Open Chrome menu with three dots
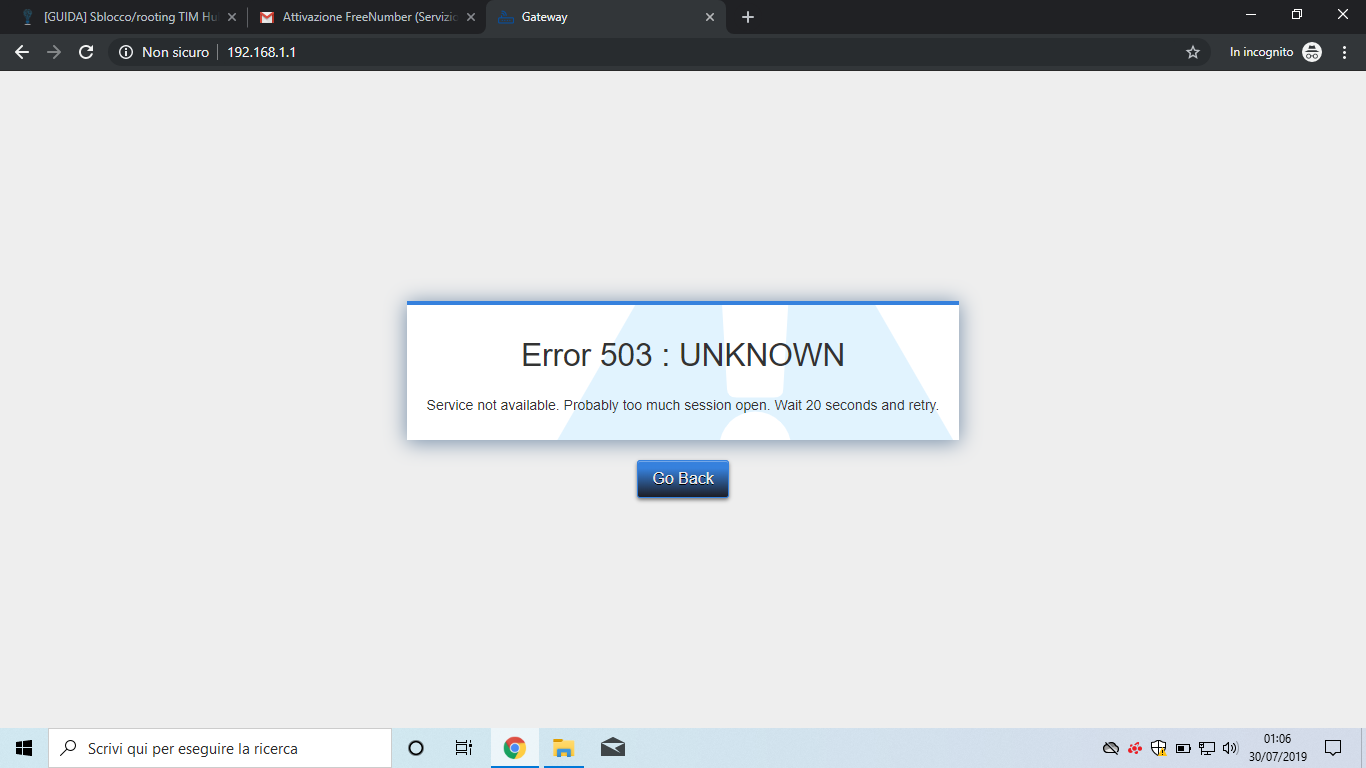Screen dimensions: 1366x768 point(1344,52)
